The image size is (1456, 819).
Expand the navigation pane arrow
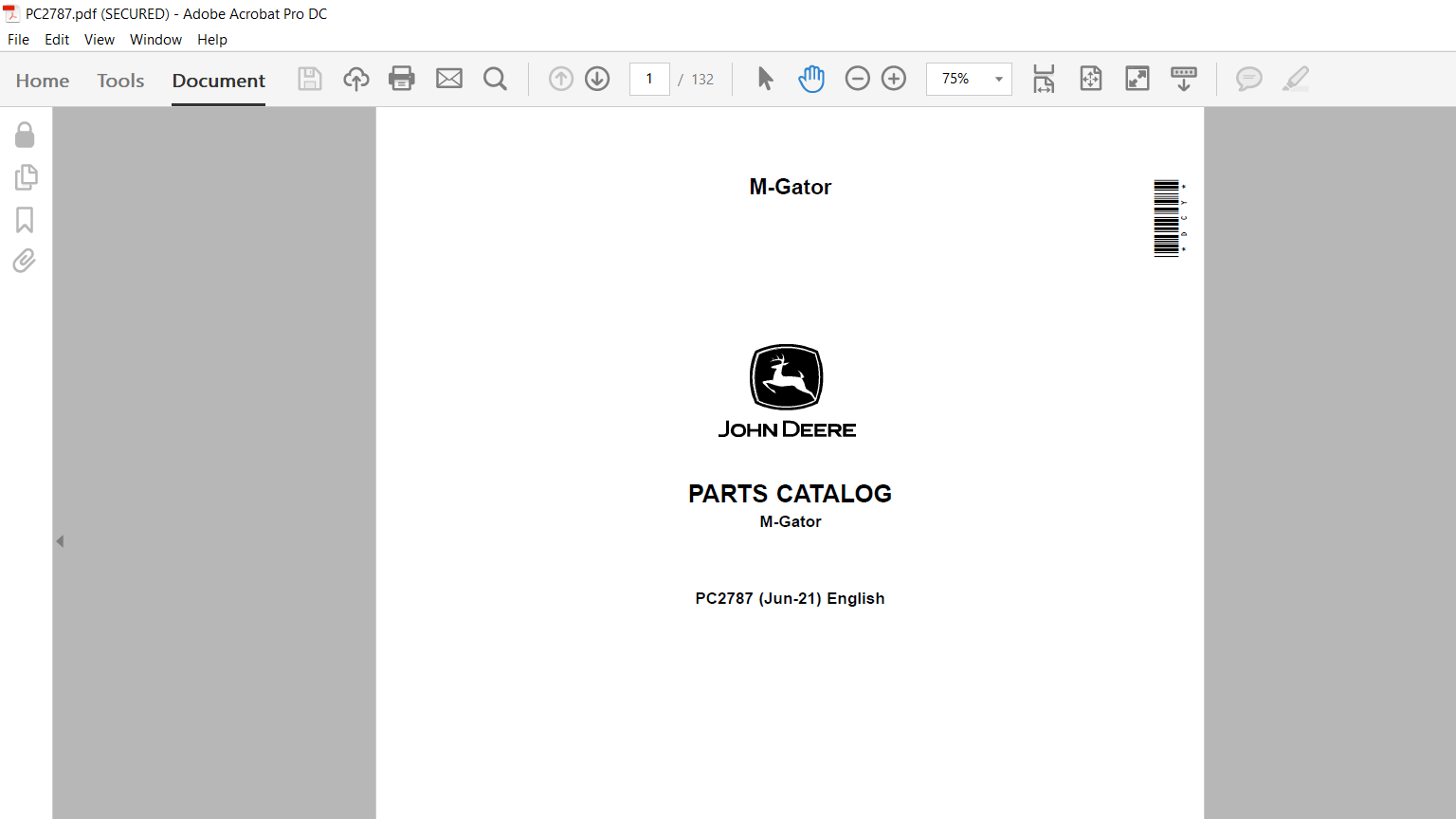point(60,541)
